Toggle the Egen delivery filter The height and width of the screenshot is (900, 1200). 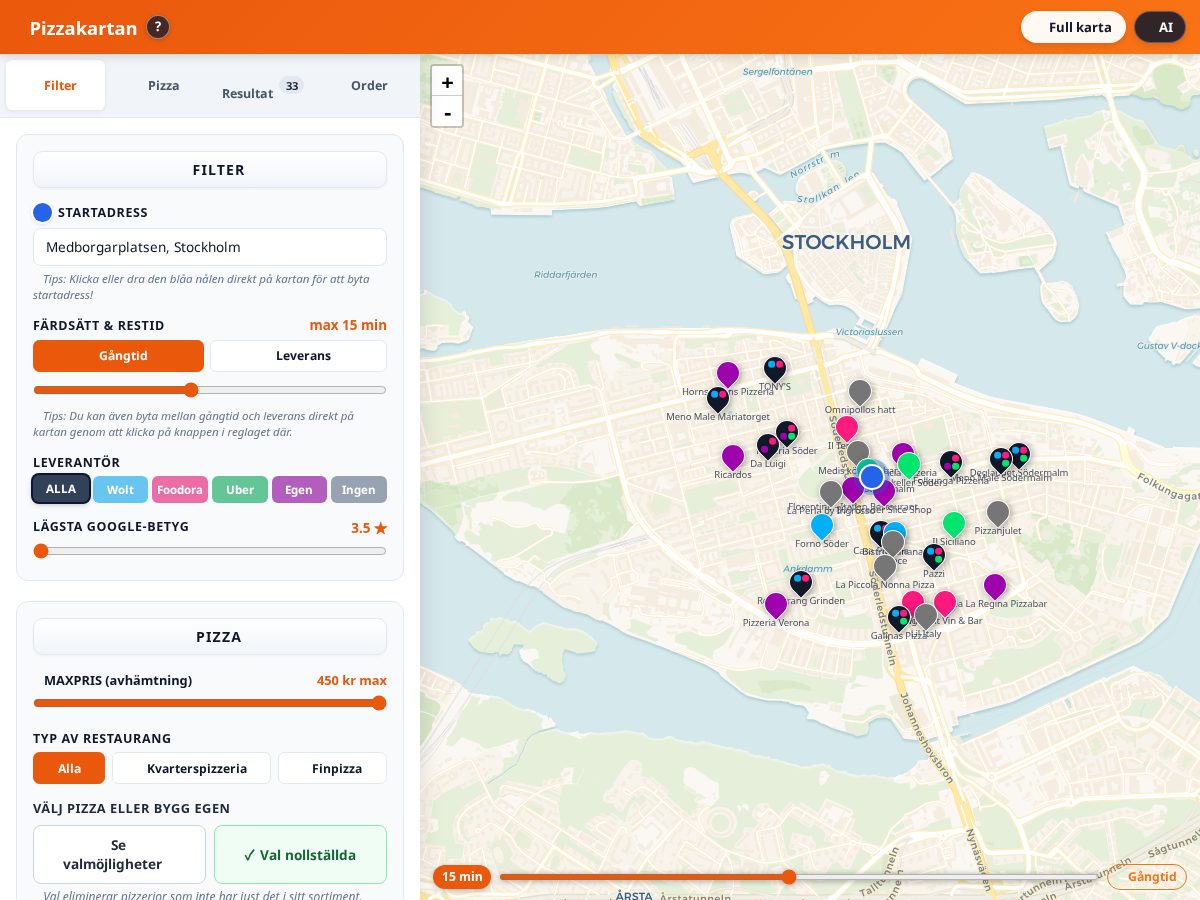click(299, 489)
